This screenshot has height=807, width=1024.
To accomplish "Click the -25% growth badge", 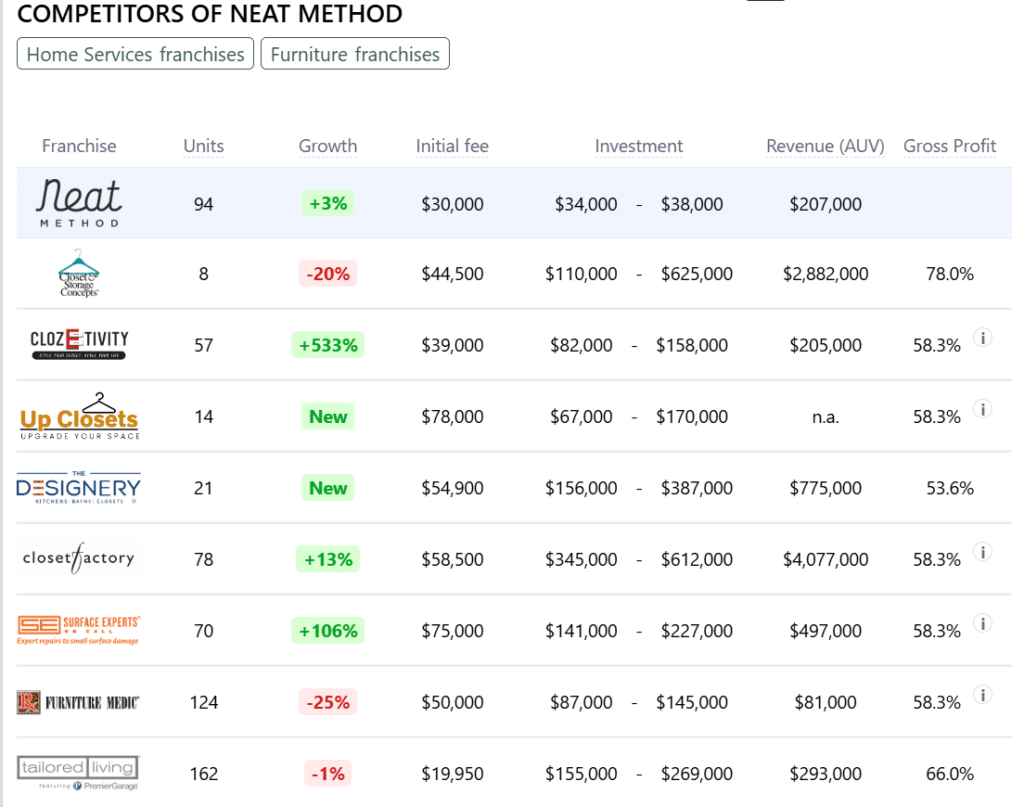I will [x=328, y=703].
